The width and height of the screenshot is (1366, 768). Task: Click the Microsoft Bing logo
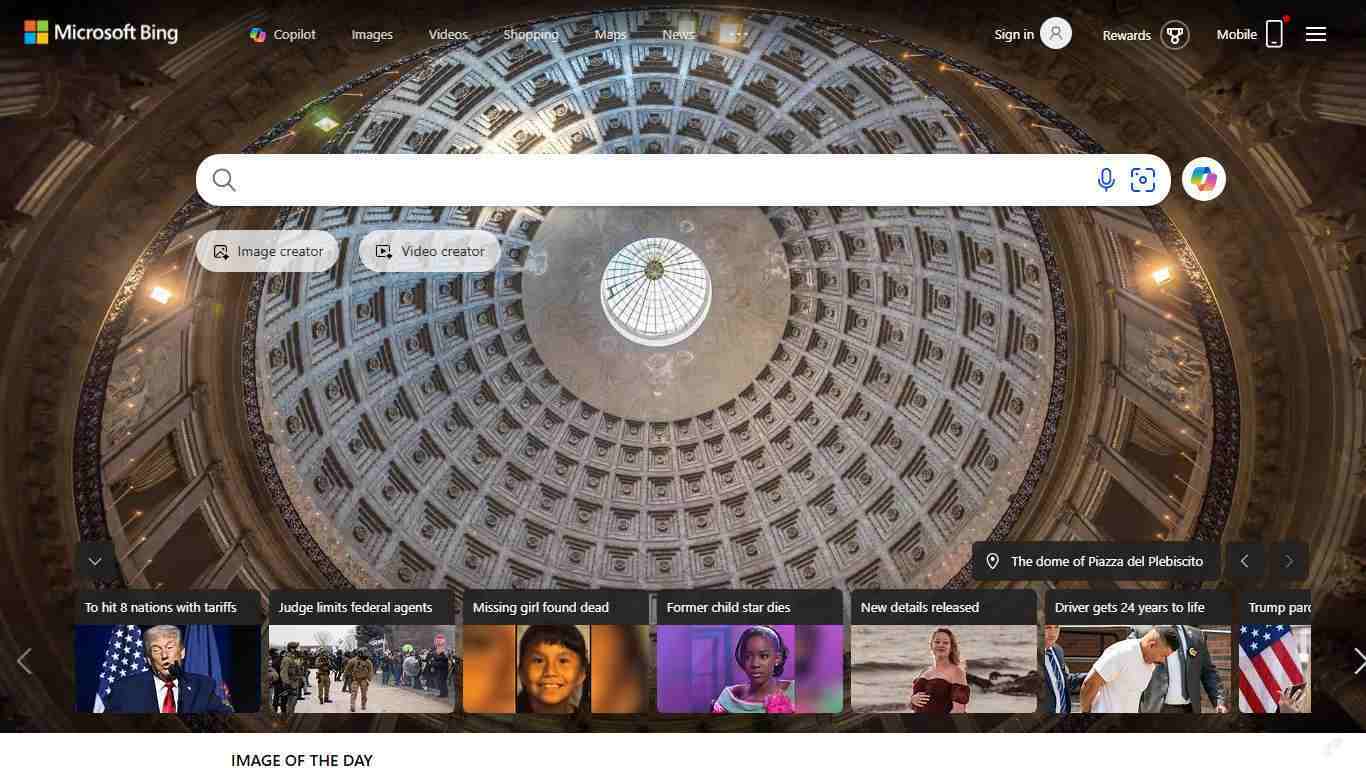tap(100, 32)
